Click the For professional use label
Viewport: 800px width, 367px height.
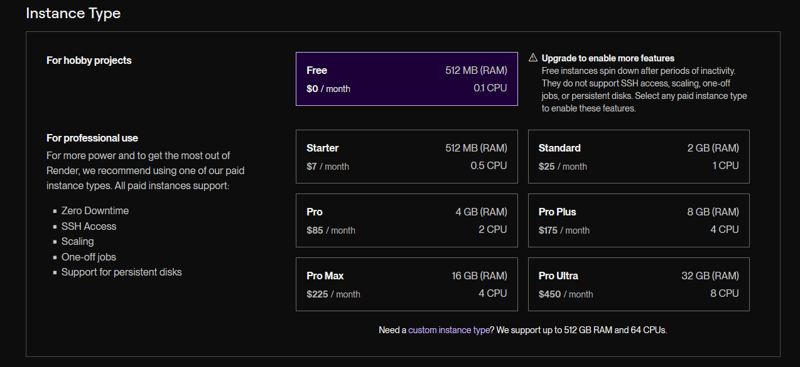[x=92, y=138]
